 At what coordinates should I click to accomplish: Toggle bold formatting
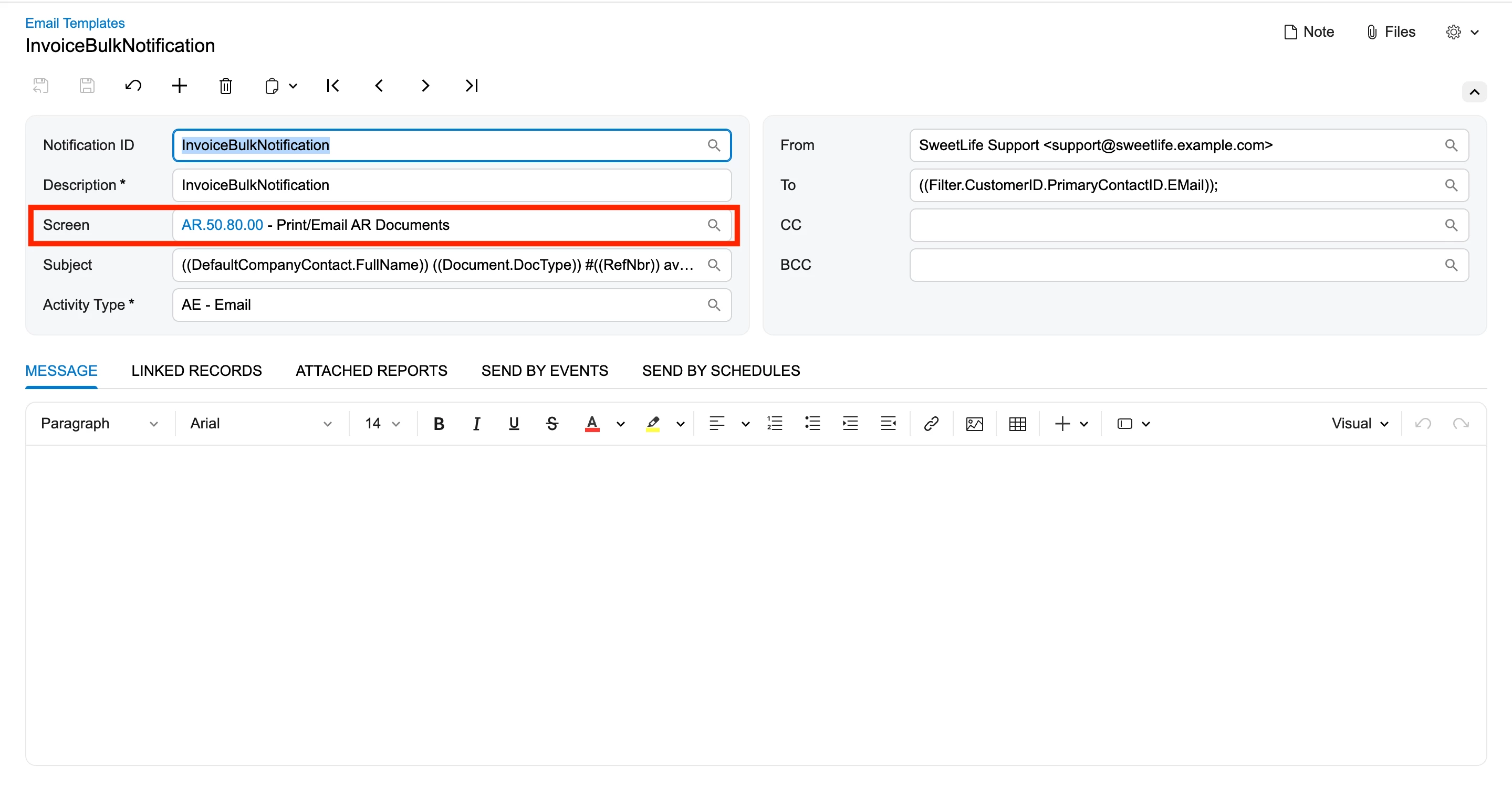(439, 424)
